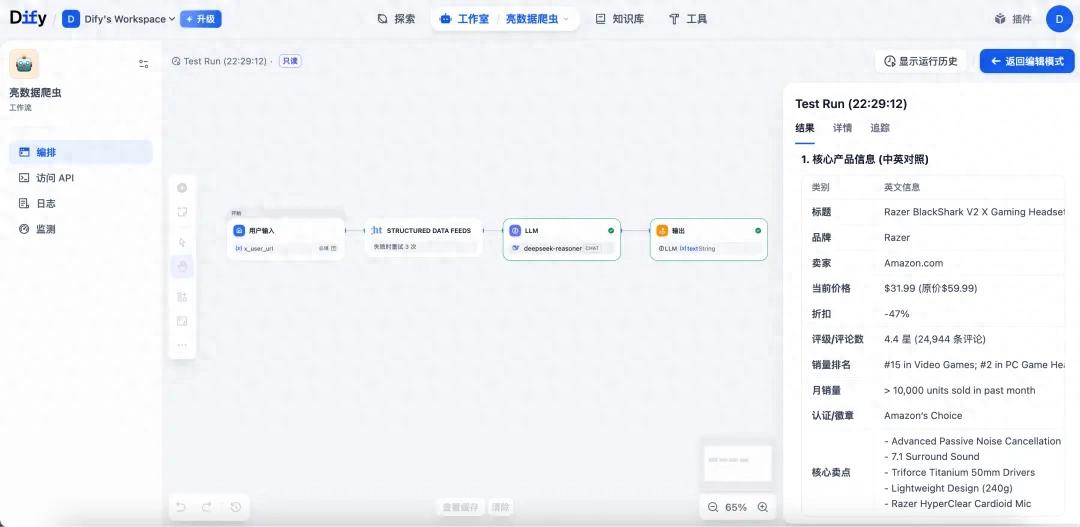Viewport: 1080px width, 527px height.
Task: Open the 探索 explore tab
Action: pos(396,19)
